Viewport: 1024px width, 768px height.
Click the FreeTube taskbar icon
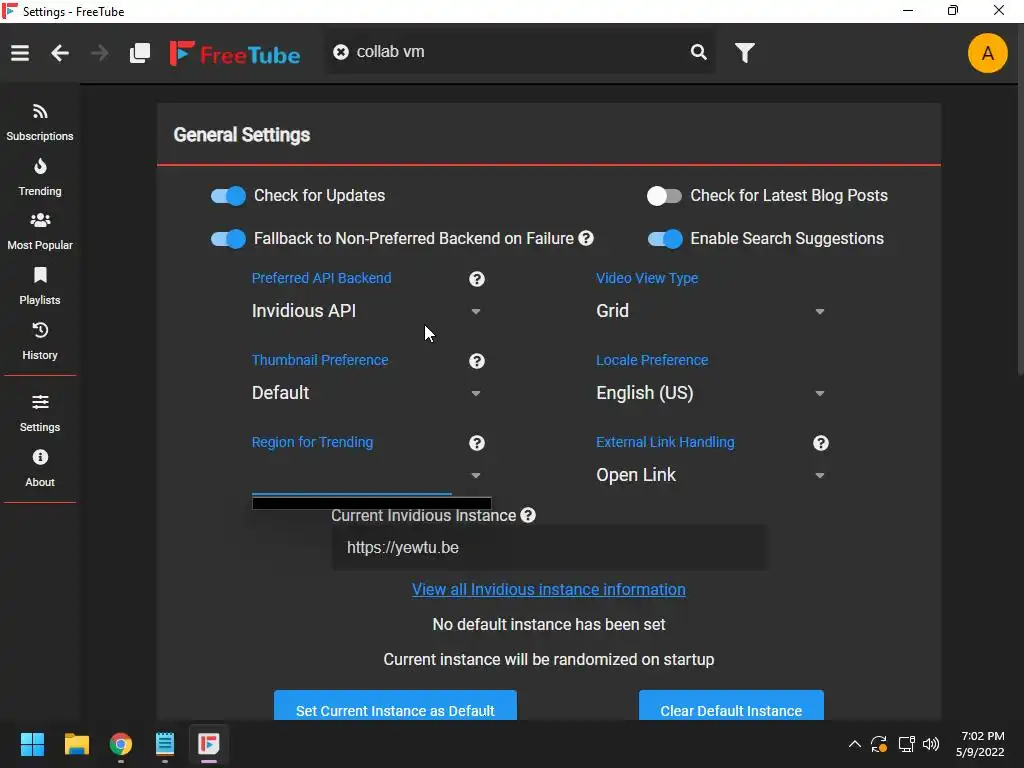tap(209, 744)
